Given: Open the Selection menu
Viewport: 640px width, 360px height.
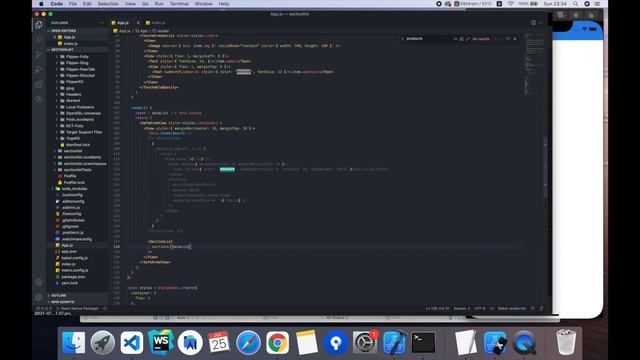Looking at the screenshot, I should tap(108, 4).
